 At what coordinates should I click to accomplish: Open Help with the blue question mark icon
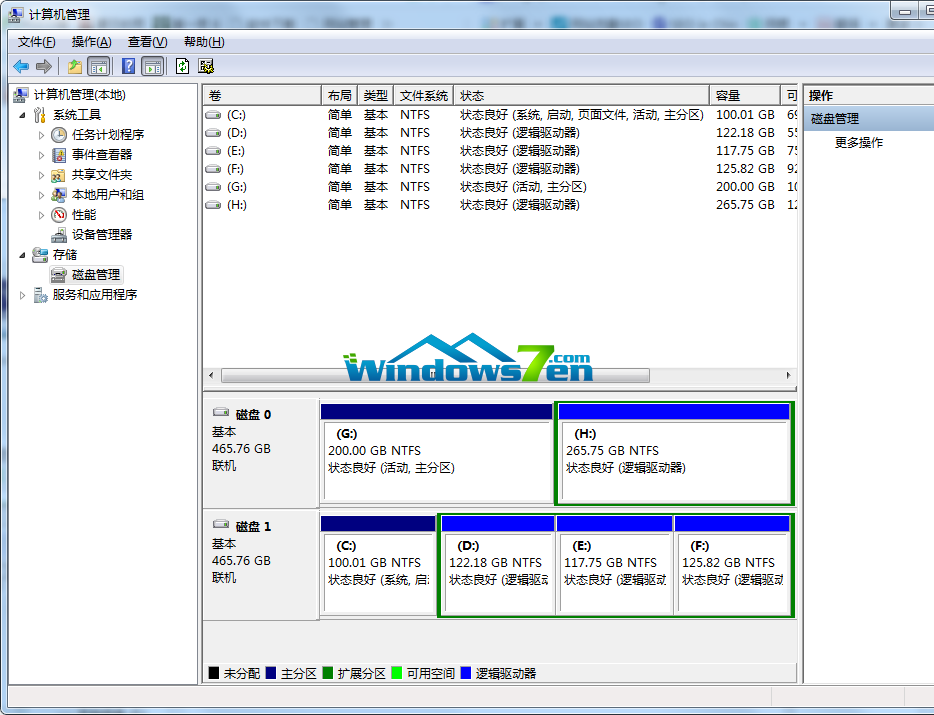[128, 66]
